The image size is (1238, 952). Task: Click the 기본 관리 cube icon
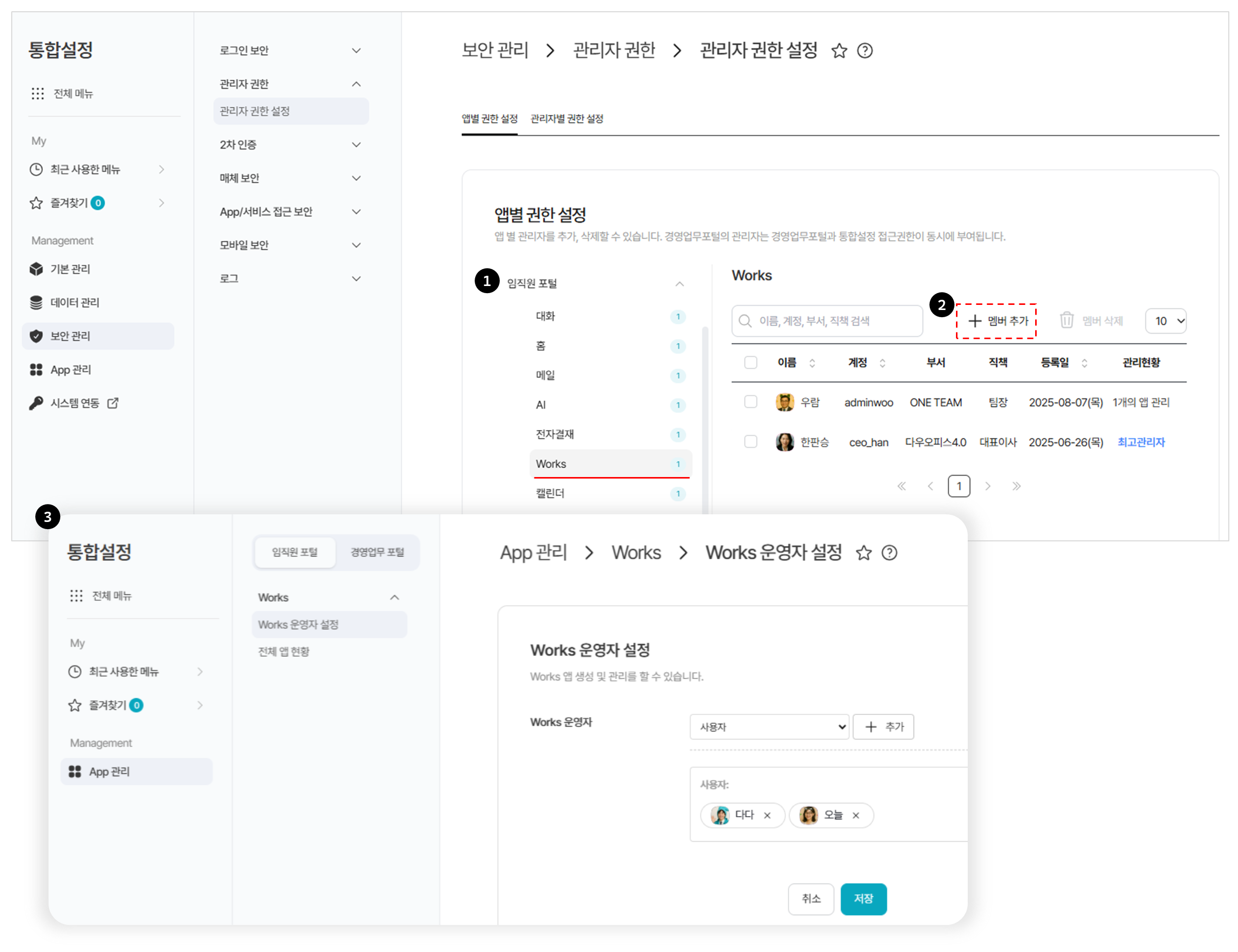coord(36,269)
